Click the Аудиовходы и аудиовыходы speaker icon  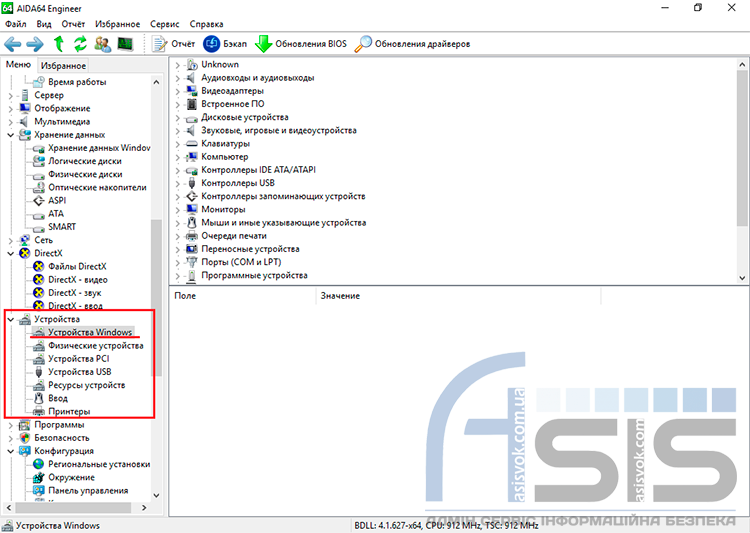[x=192, y=78]
